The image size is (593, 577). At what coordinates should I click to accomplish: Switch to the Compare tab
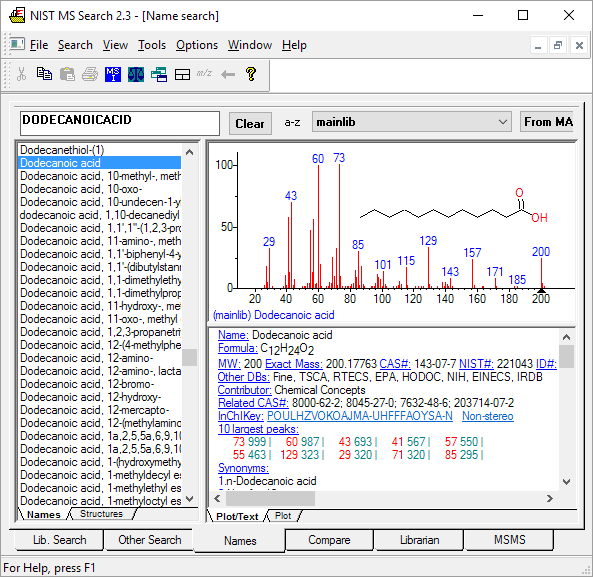(x=329, y=540)
